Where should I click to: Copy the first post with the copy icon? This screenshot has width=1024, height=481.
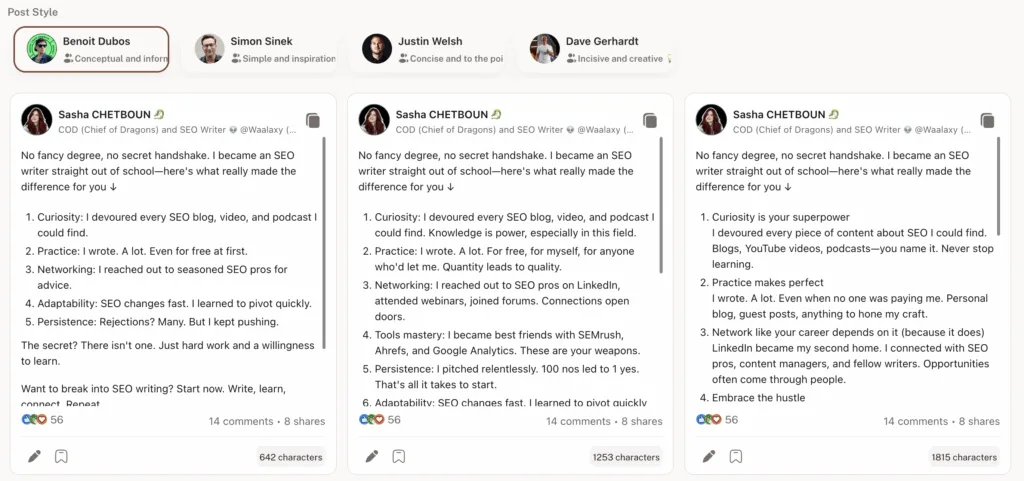click(313, 120)
